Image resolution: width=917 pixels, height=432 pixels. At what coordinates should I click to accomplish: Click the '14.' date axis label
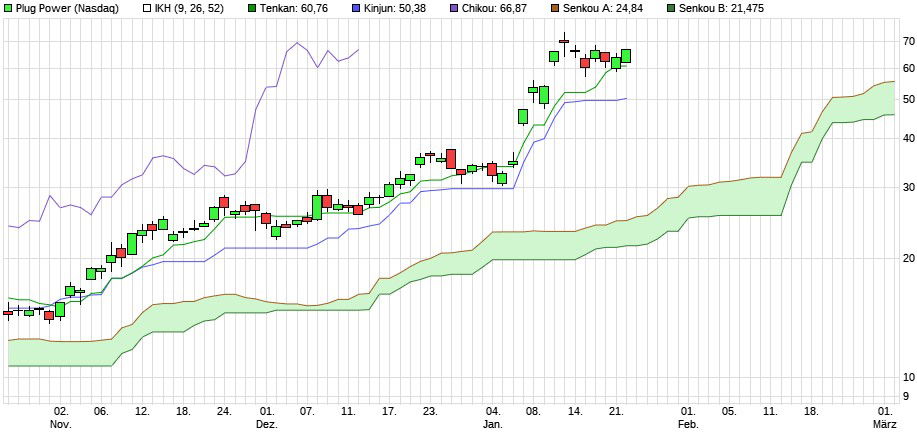(x=576, y=411)
